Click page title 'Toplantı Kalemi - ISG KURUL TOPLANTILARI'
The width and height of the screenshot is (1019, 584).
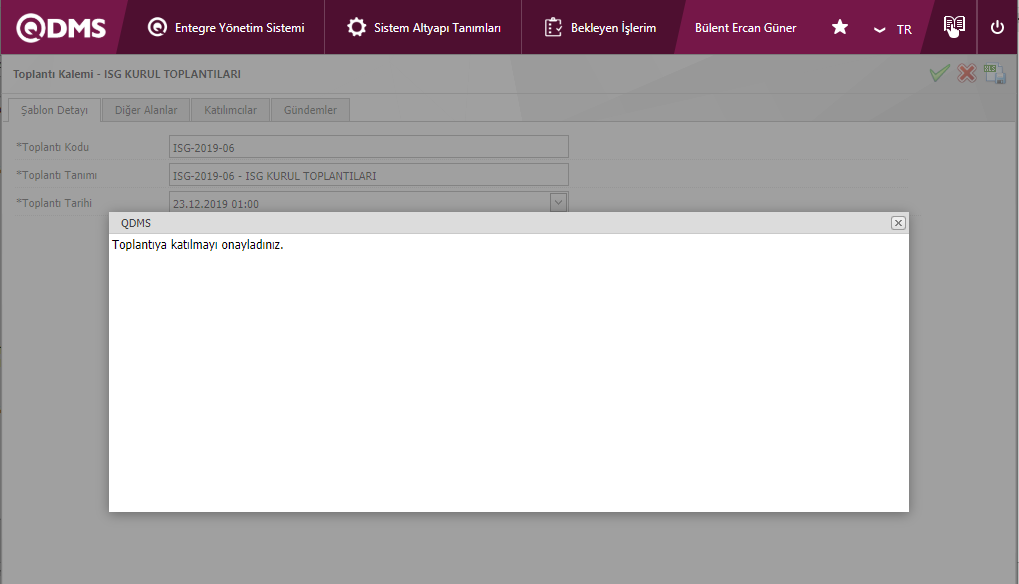point(127,74)
